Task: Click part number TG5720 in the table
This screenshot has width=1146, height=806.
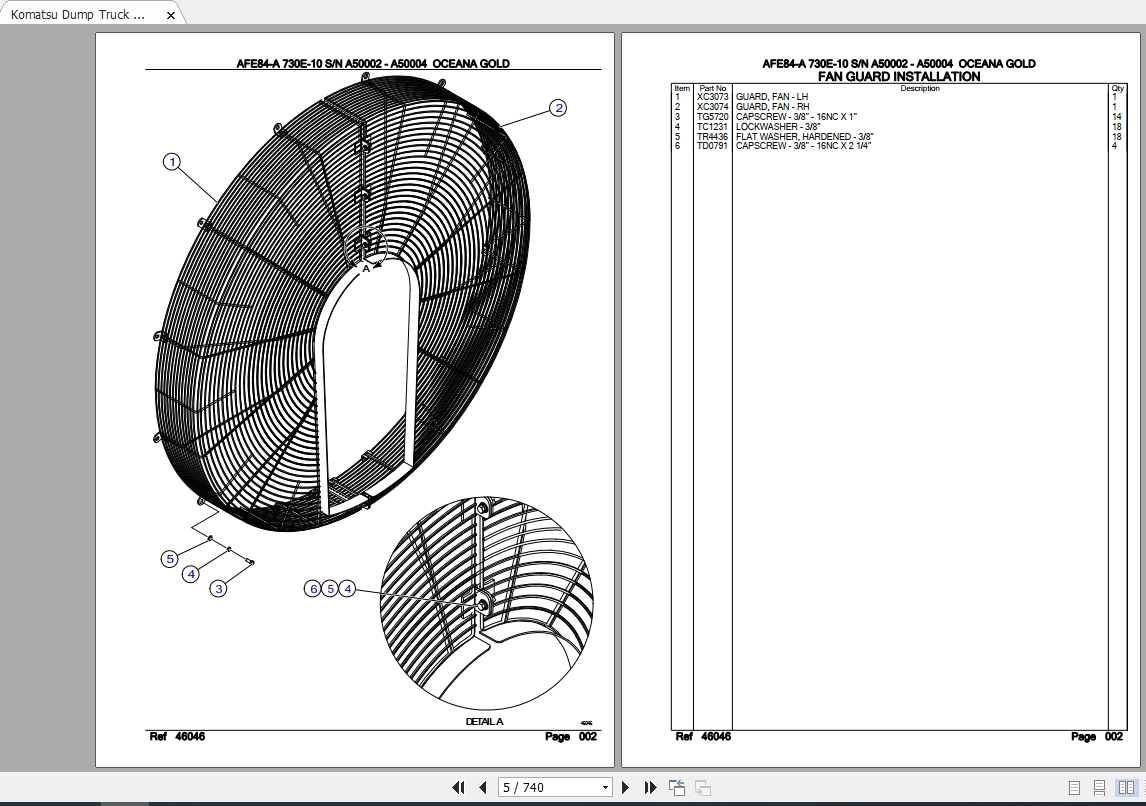Action: pyautogui.click(x=713, y=117)
